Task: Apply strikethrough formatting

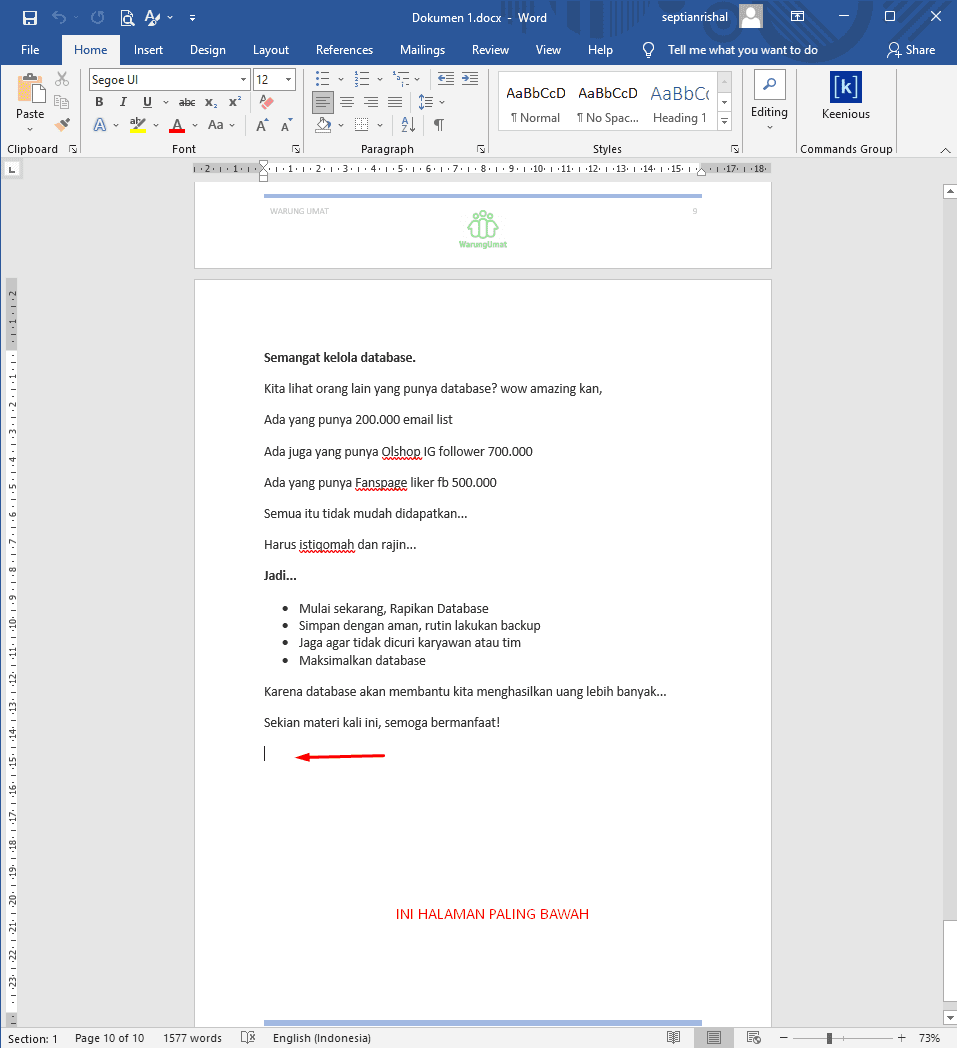Action: 186,101
